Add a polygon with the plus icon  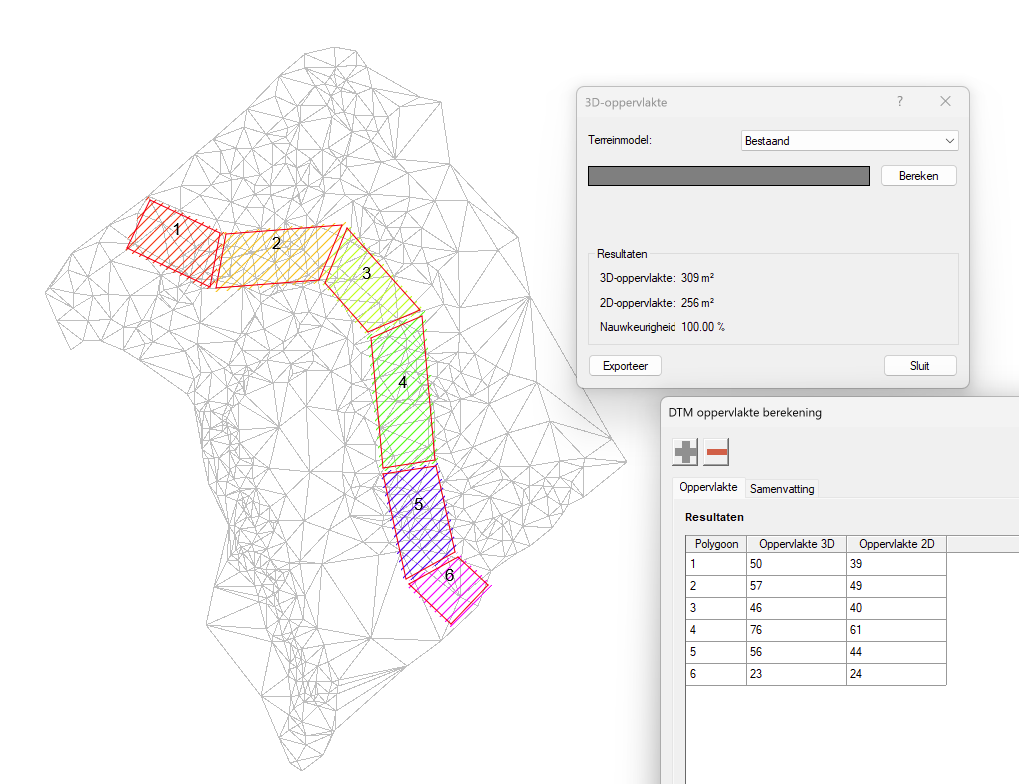point(685,452)
